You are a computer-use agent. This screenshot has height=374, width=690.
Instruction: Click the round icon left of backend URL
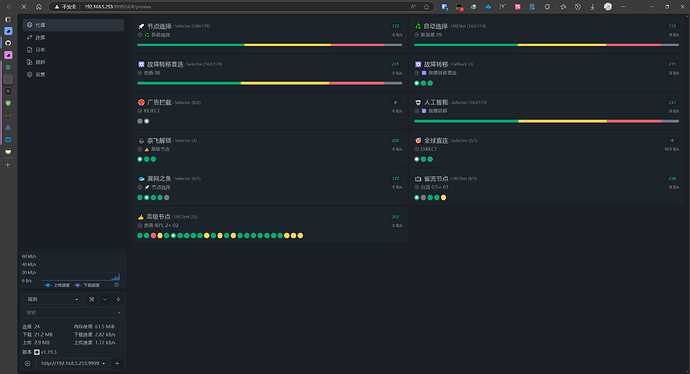coord(28,363)
